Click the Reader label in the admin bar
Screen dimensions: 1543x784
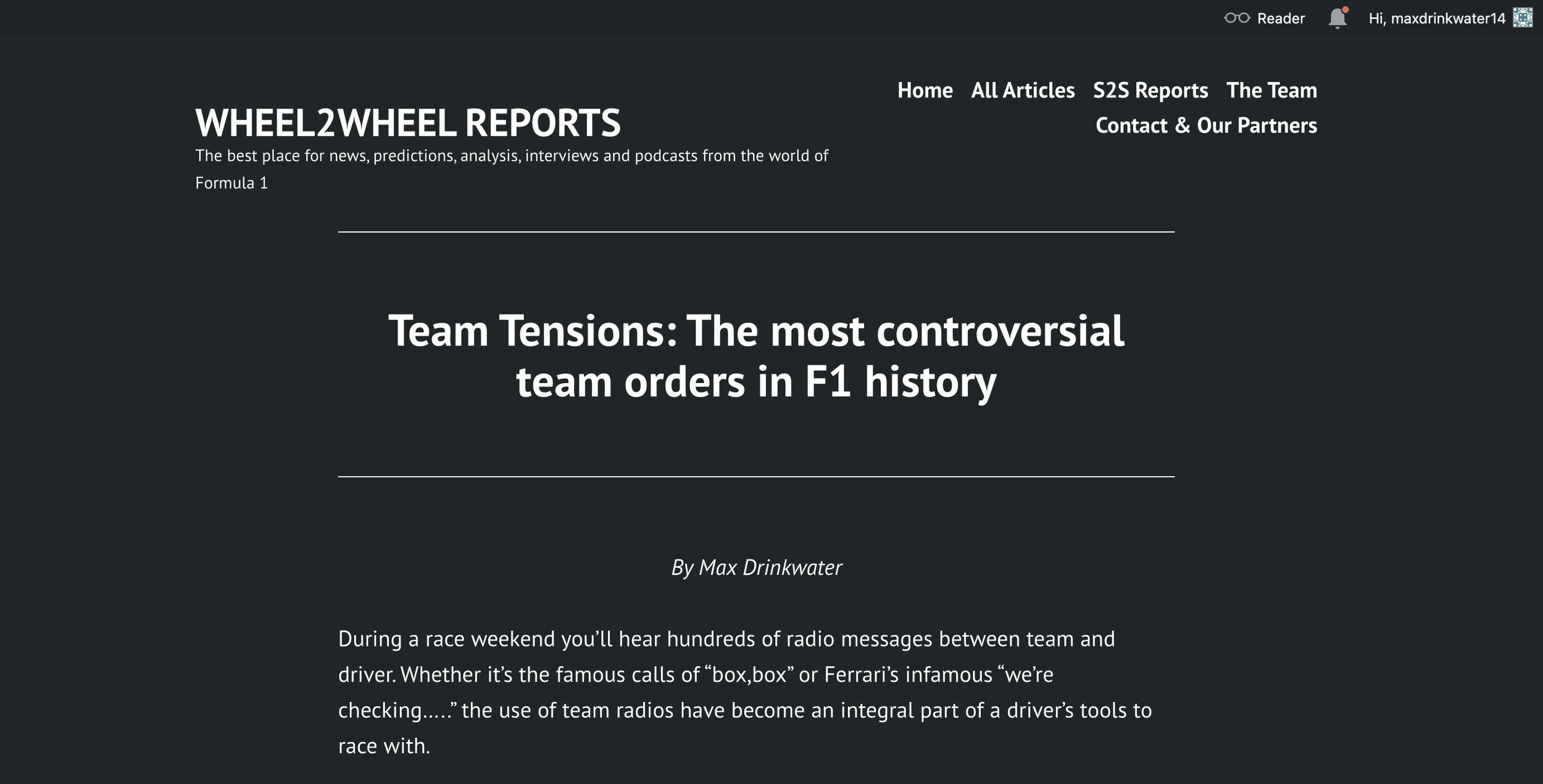(x=1281, y=19)
